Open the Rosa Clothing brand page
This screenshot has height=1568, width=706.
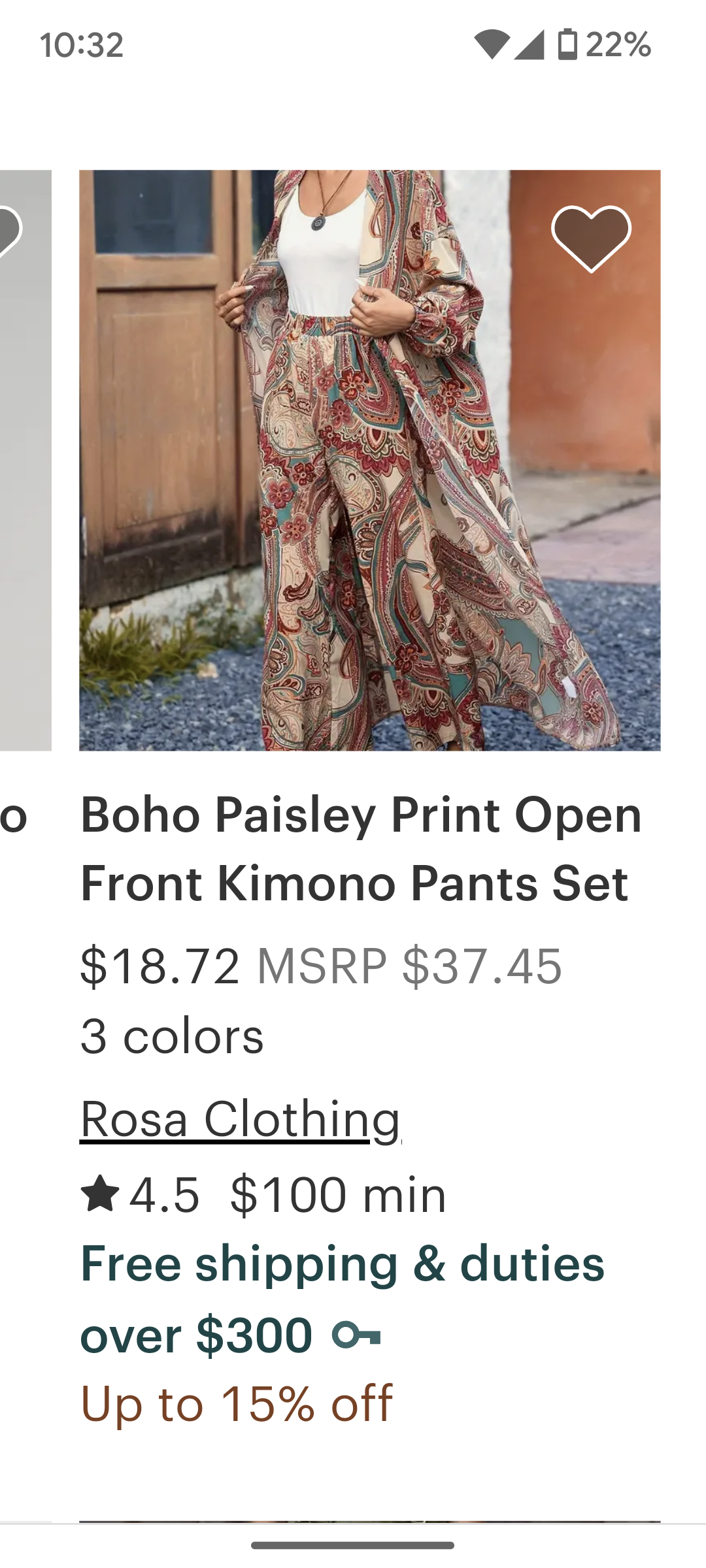pos(240,1120)
